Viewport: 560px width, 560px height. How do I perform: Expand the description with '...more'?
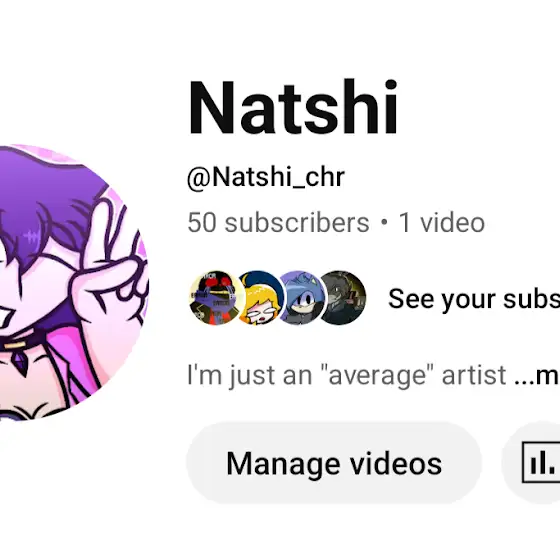537,375
